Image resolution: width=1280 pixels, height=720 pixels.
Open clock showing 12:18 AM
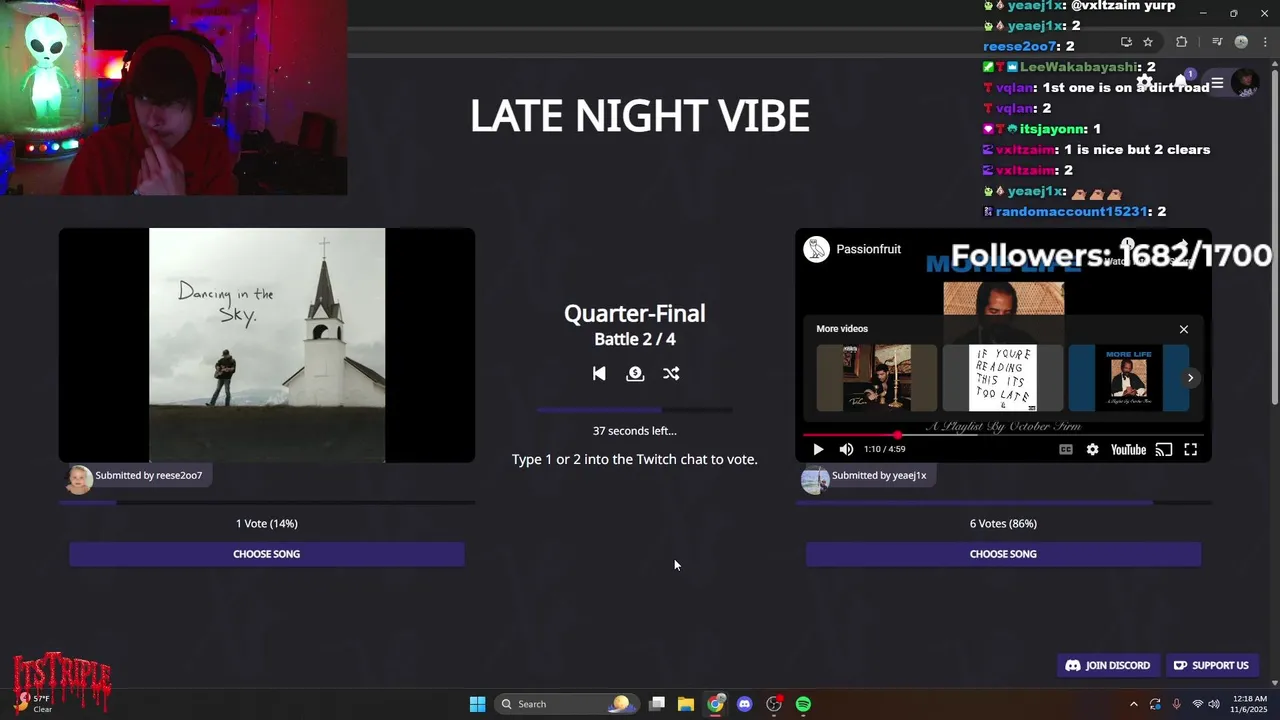click(x=1250, y=704)
